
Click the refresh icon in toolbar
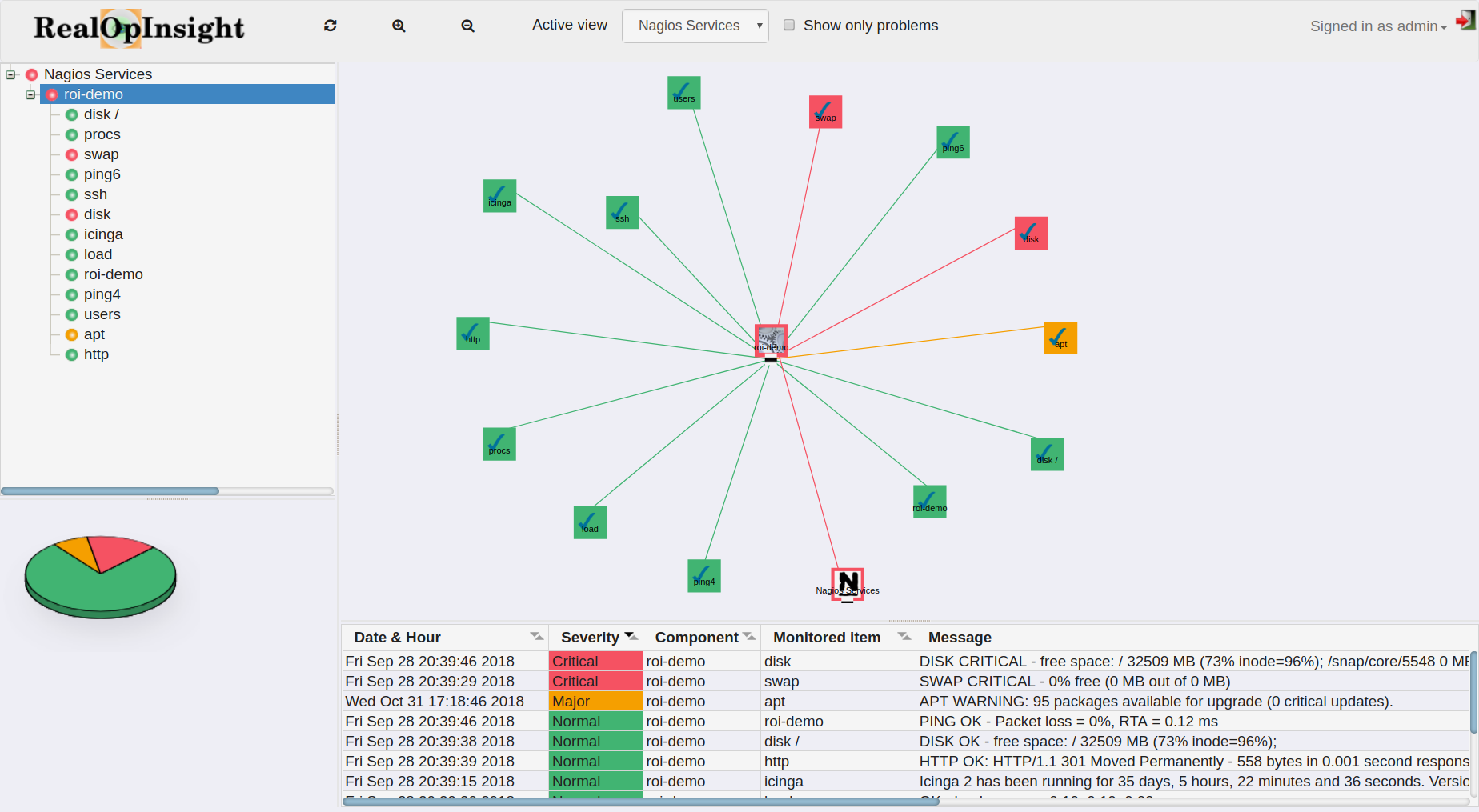click(x=330, y=26)
